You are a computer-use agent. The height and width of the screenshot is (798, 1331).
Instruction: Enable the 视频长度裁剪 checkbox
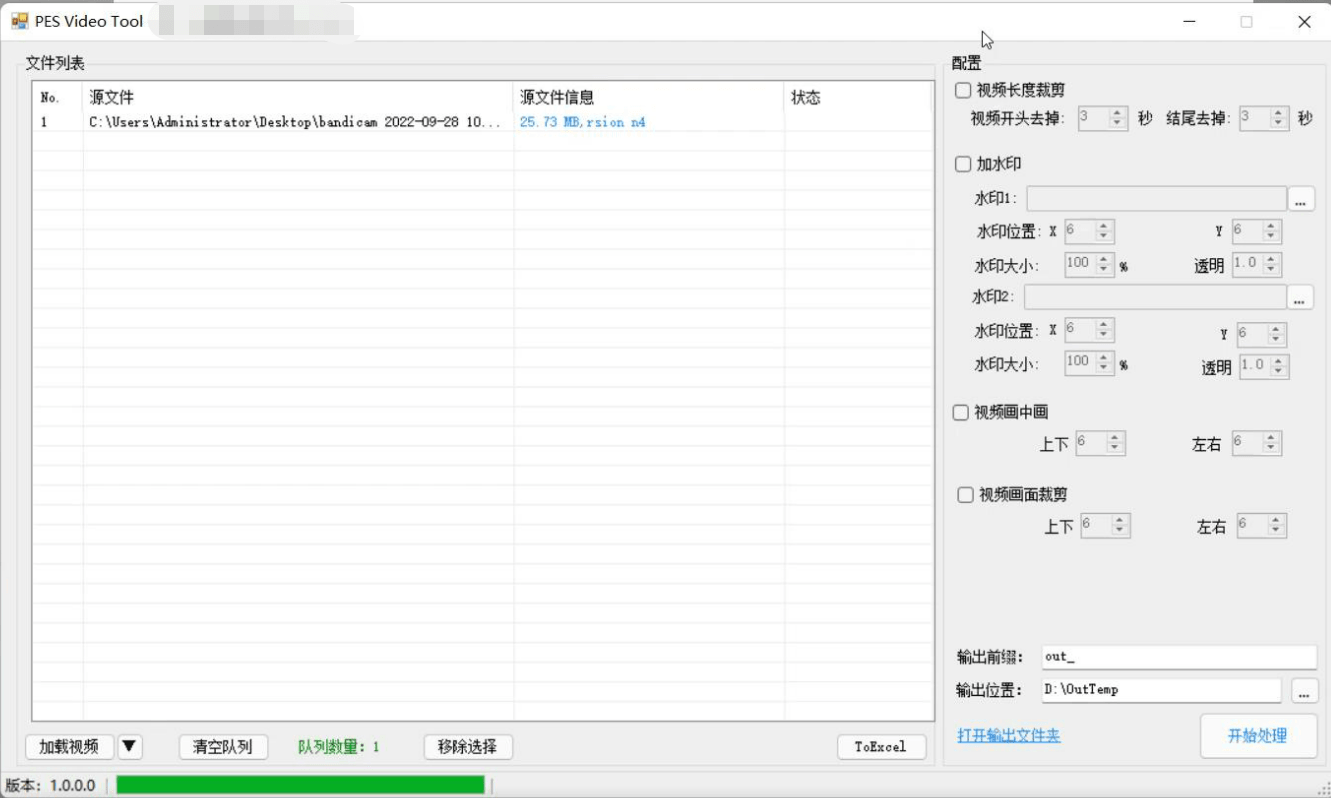click(964, 91)
